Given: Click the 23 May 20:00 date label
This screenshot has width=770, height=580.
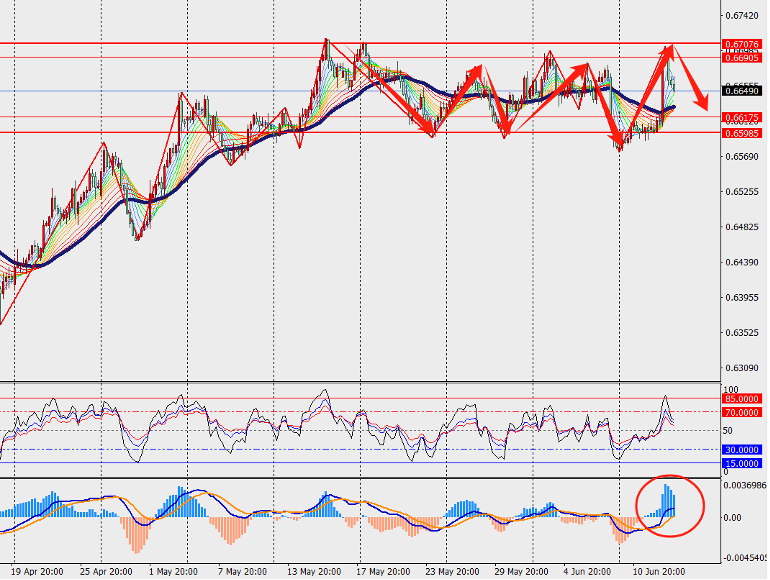Looking at the screenshot, I should coord(452,573).
